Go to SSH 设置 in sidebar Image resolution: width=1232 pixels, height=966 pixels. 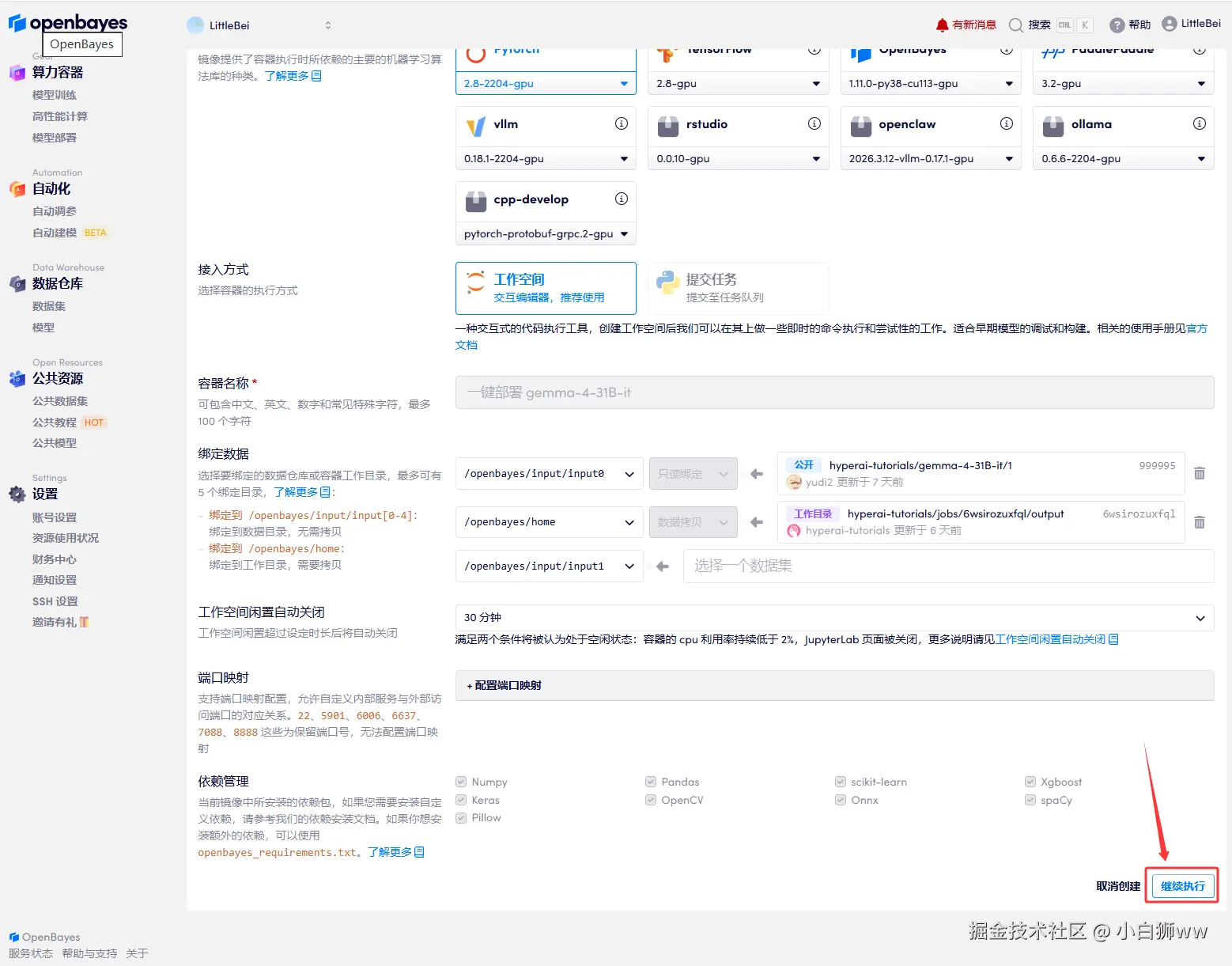pos(55,601)
